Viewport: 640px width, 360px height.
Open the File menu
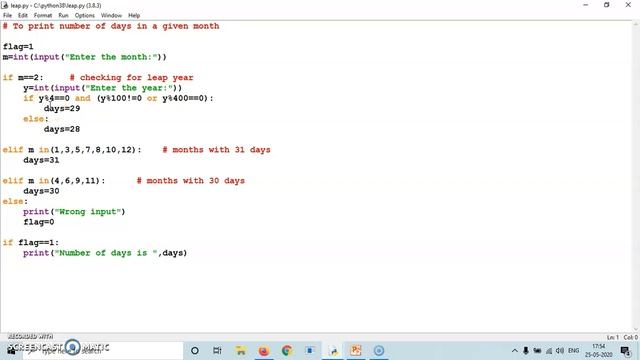click(7, 16)
